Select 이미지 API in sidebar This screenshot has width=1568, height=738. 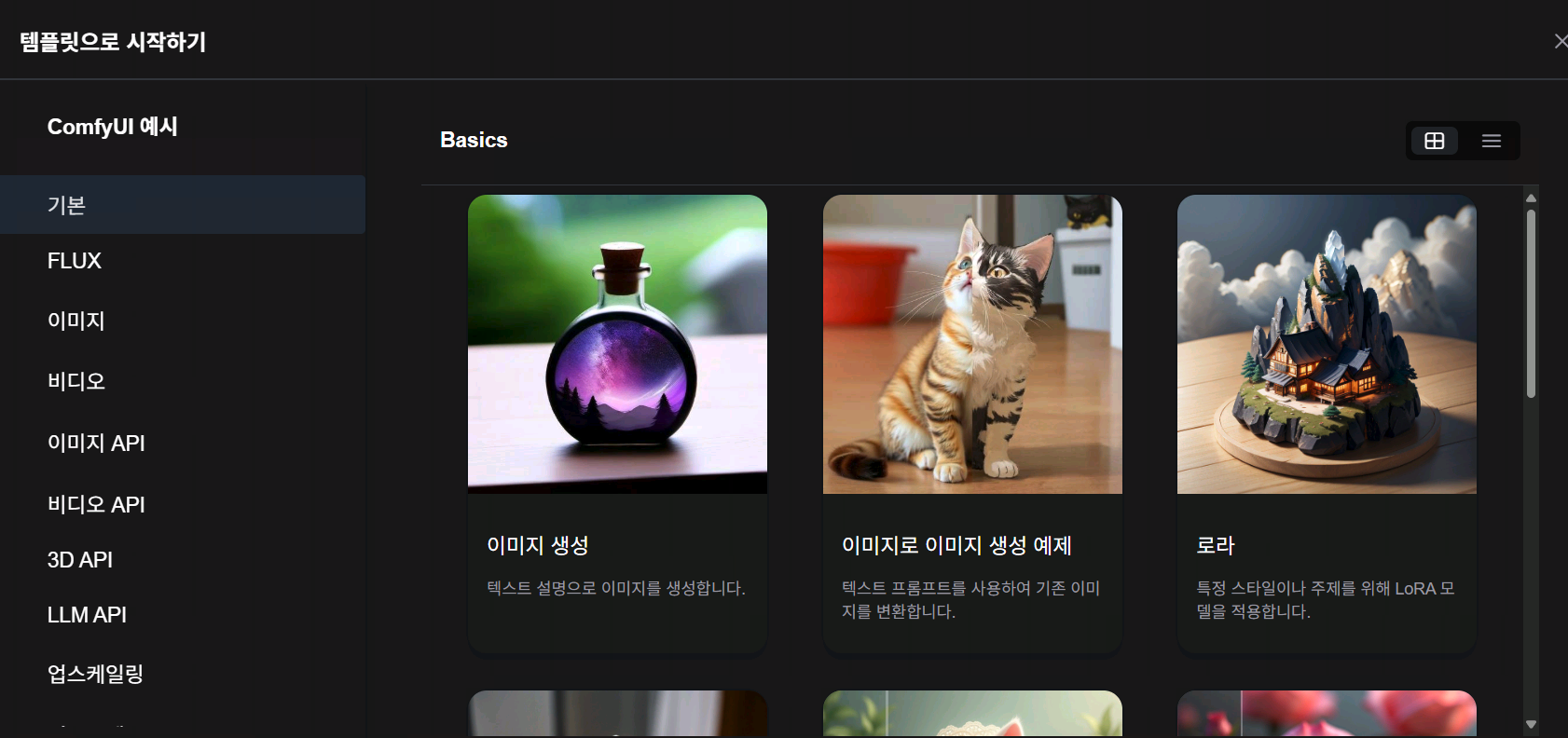point(183,444)
